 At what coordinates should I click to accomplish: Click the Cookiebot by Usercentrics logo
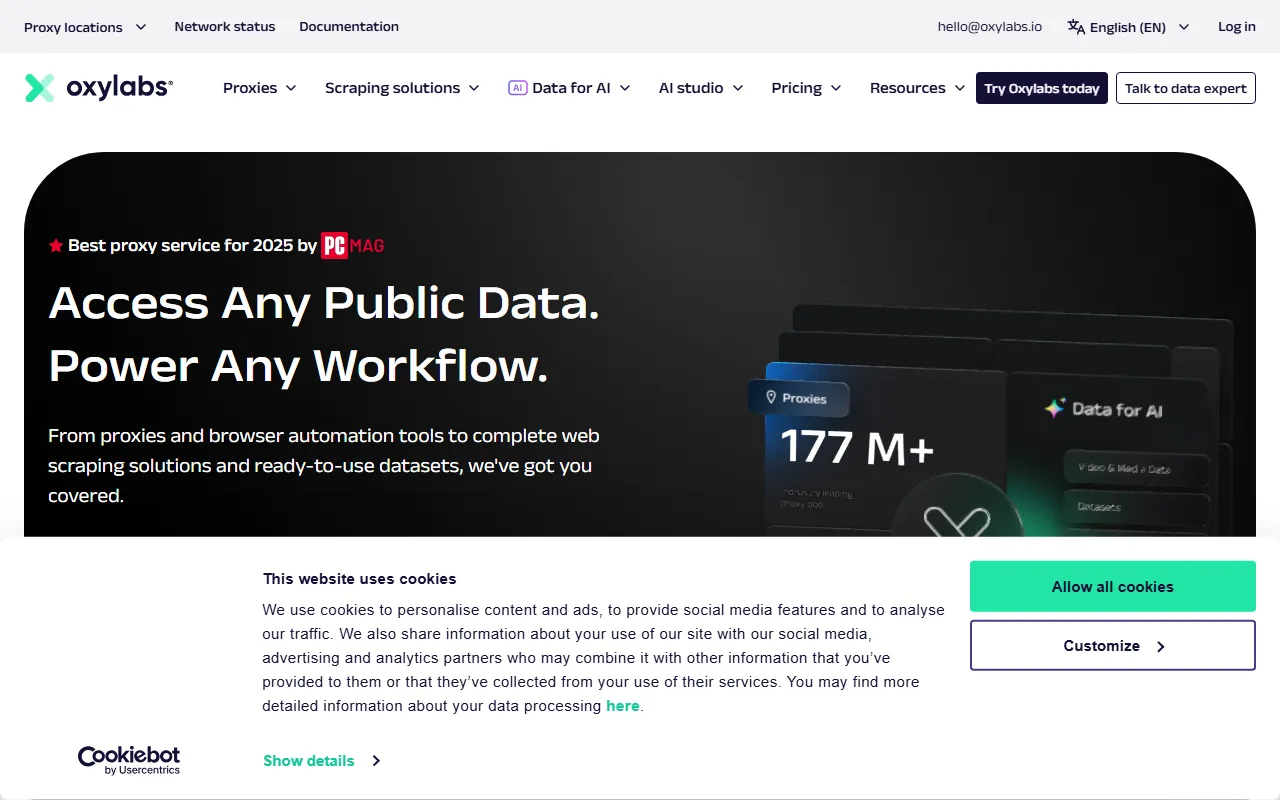(129, 760)
